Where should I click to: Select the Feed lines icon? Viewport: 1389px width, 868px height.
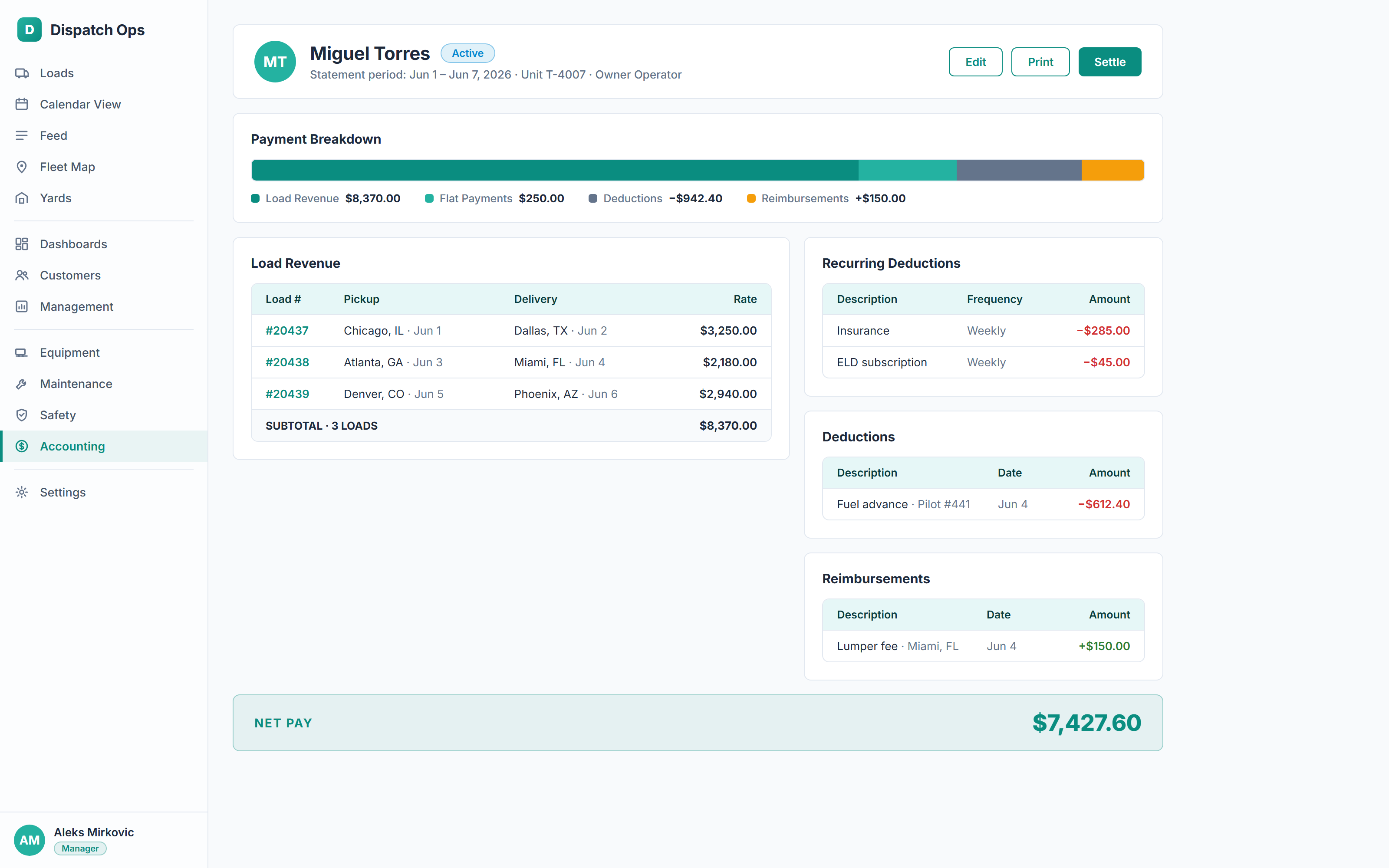tap(22, 135)
